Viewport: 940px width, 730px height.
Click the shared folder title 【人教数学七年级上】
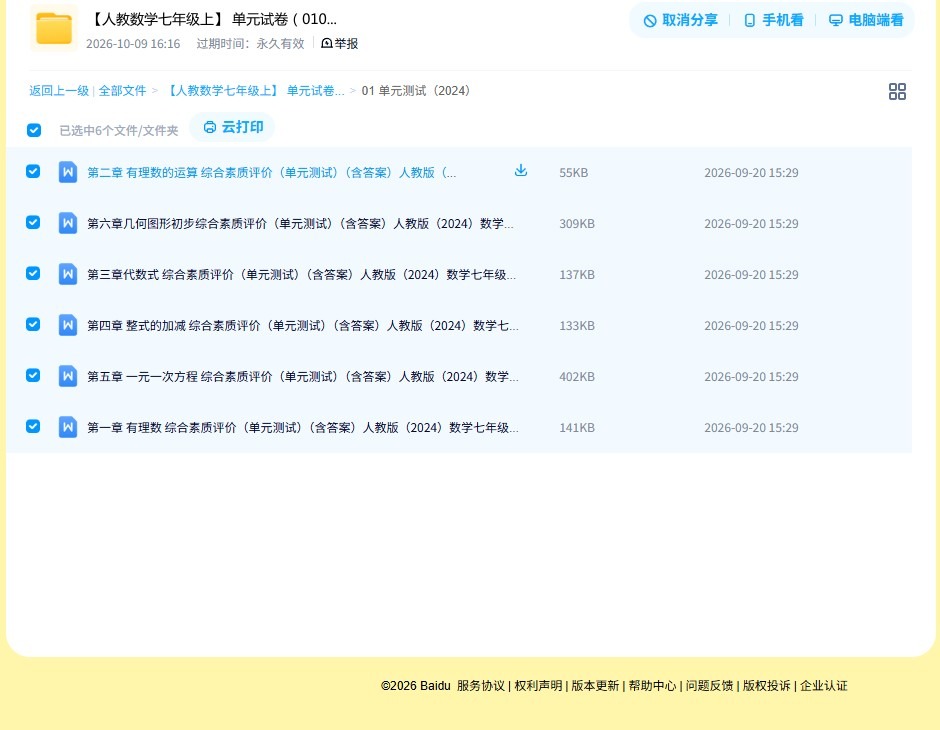(x=213, y=19)
